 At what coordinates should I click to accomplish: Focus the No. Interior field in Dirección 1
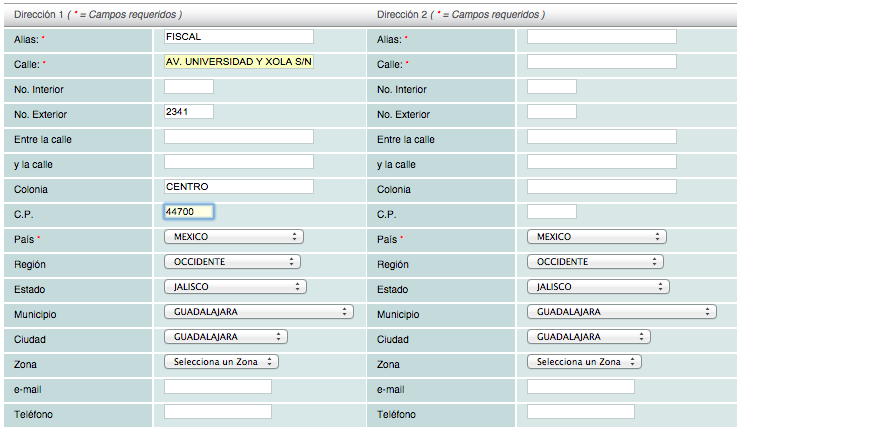(188, 87)
